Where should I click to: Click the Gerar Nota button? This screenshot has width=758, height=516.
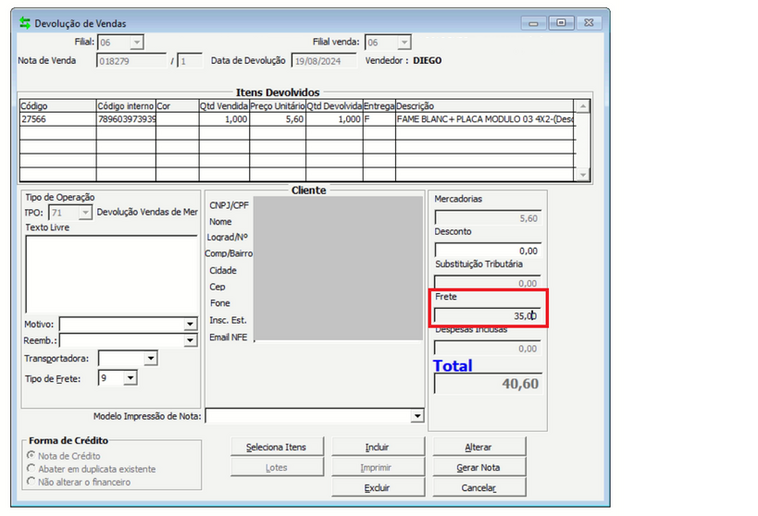click(479, 467)
